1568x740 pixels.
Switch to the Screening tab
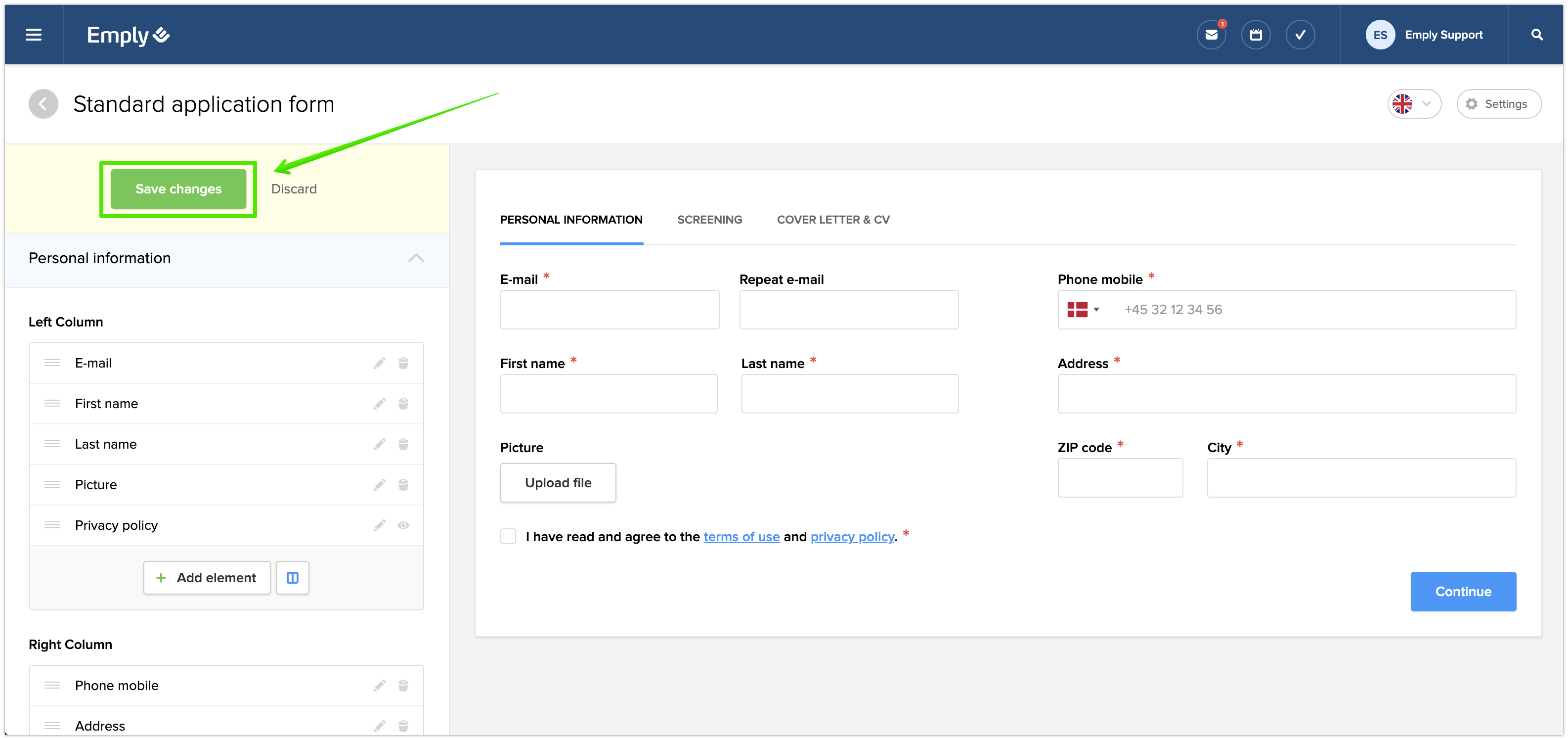point(709,219)
